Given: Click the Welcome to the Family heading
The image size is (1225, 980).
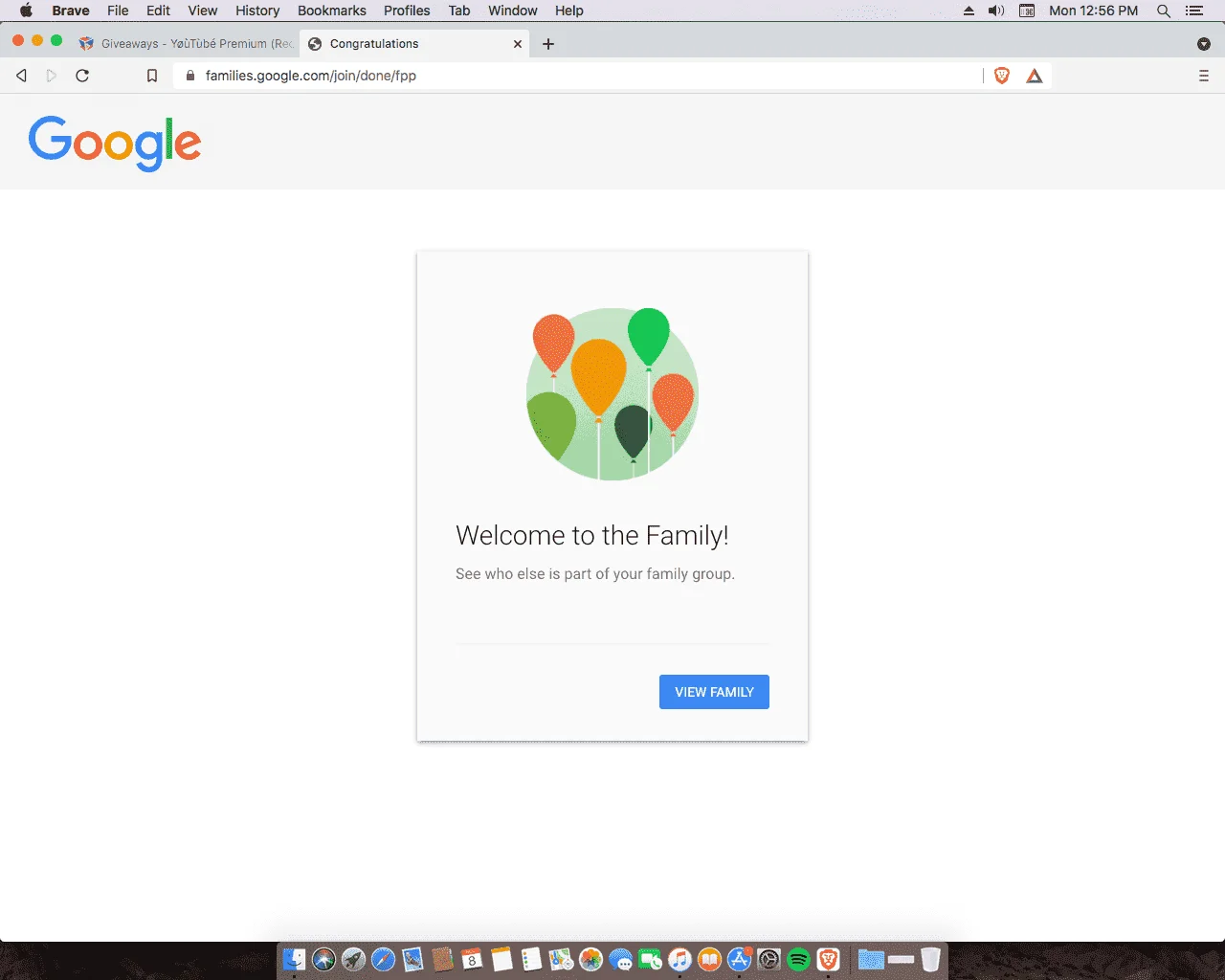Looking at the screenshot, I should pyautogui.click(x=592, y=535).
